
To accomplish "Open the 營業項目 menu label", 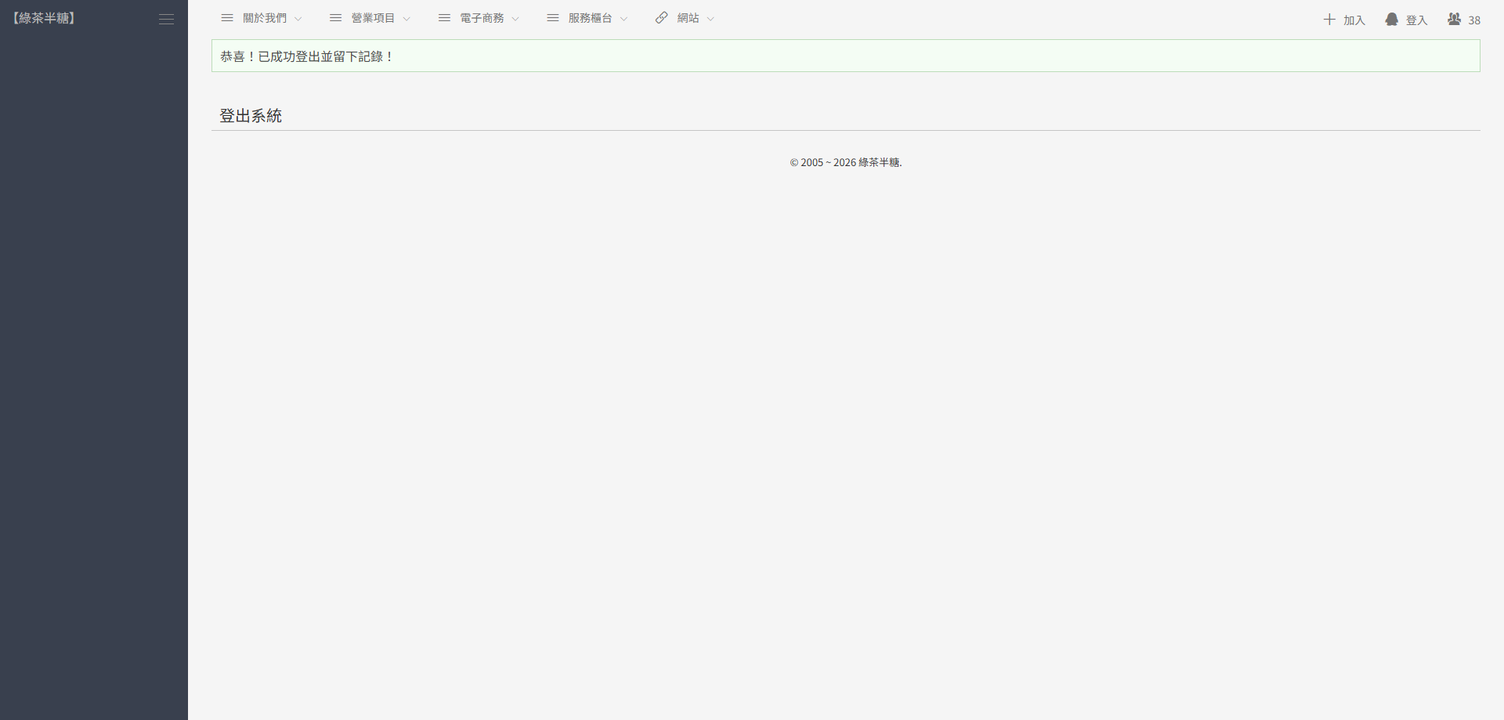I will pyautogui.click(x=373, y=18).
